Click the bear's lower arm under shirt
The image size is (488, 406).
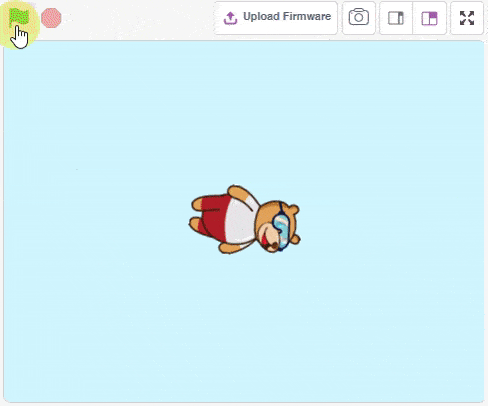(228, 248)
